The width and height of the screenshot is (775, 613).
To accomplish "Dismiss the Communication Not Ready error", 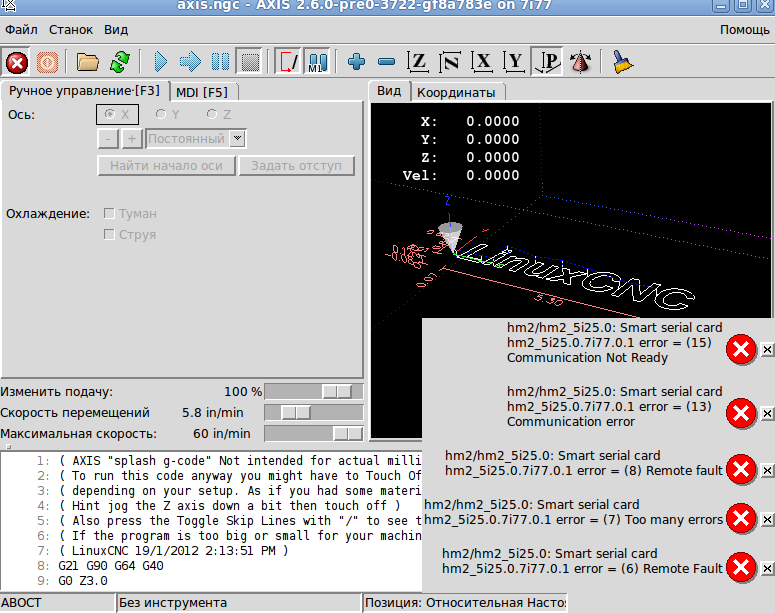I will coord(767,350).
